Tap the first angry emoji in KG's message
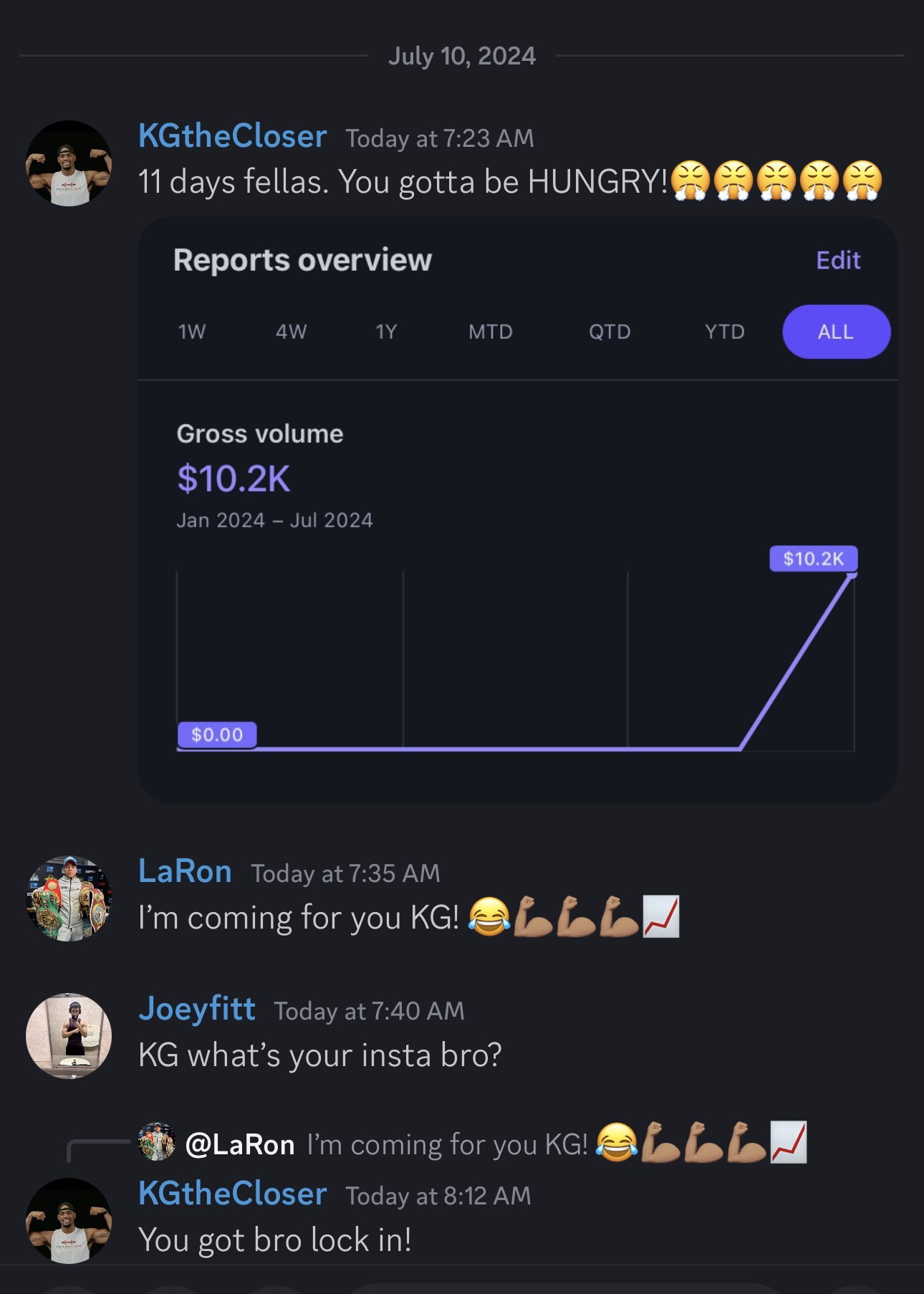924x1294 pixels. click(x=690, y=181)
